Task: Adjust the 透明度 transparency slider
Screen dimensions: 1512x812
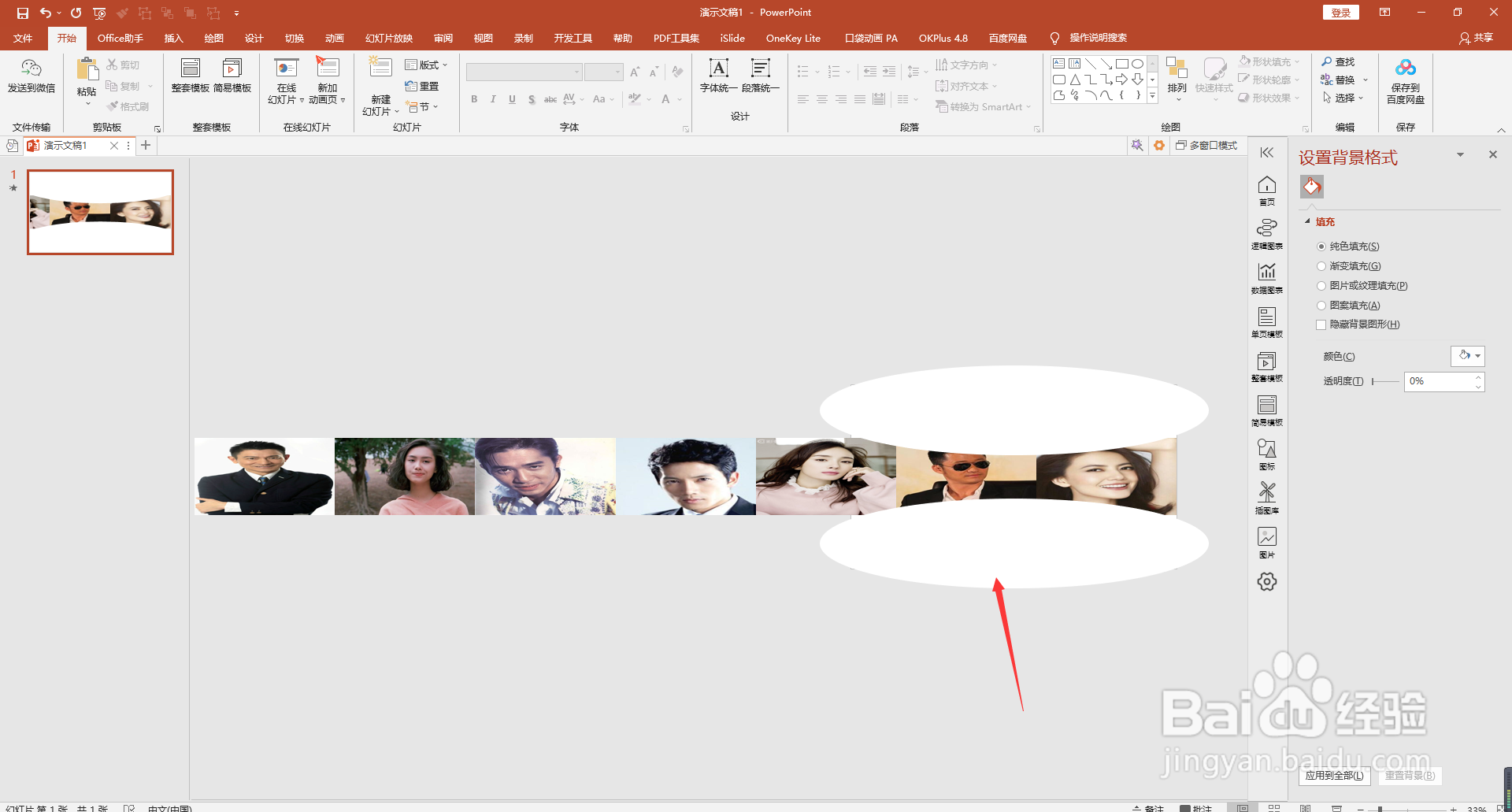Action: pyautogui.click(x=1385, y=381)
